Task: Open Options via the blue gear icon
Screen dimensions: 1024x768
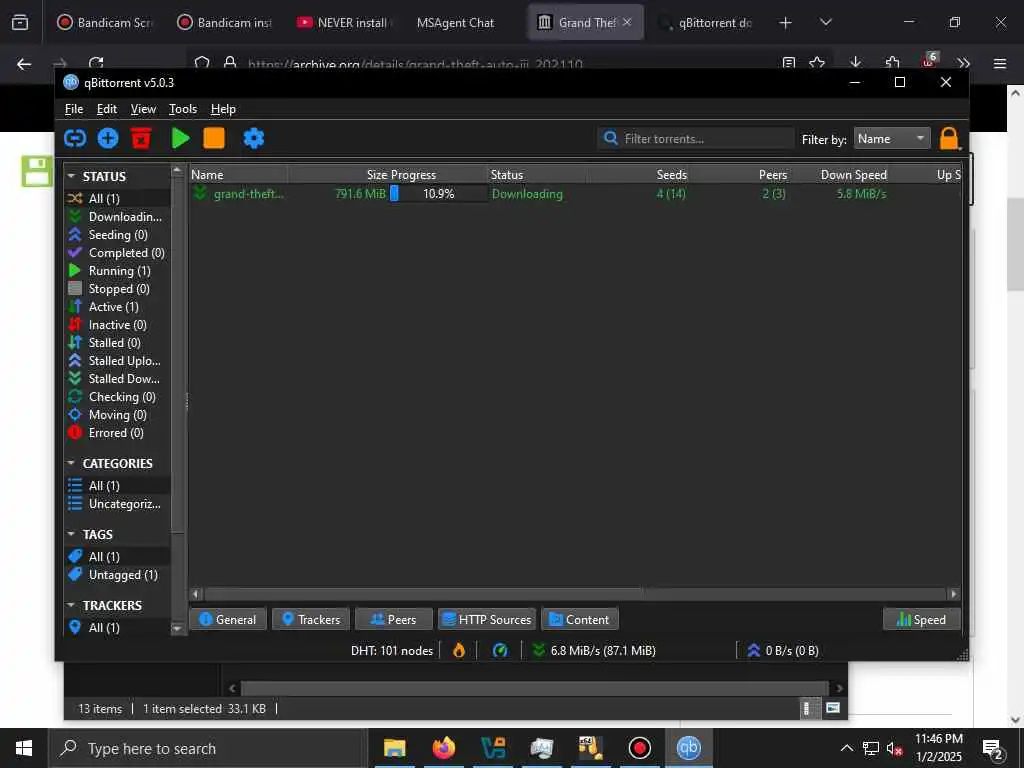Action: pos(253,138)
